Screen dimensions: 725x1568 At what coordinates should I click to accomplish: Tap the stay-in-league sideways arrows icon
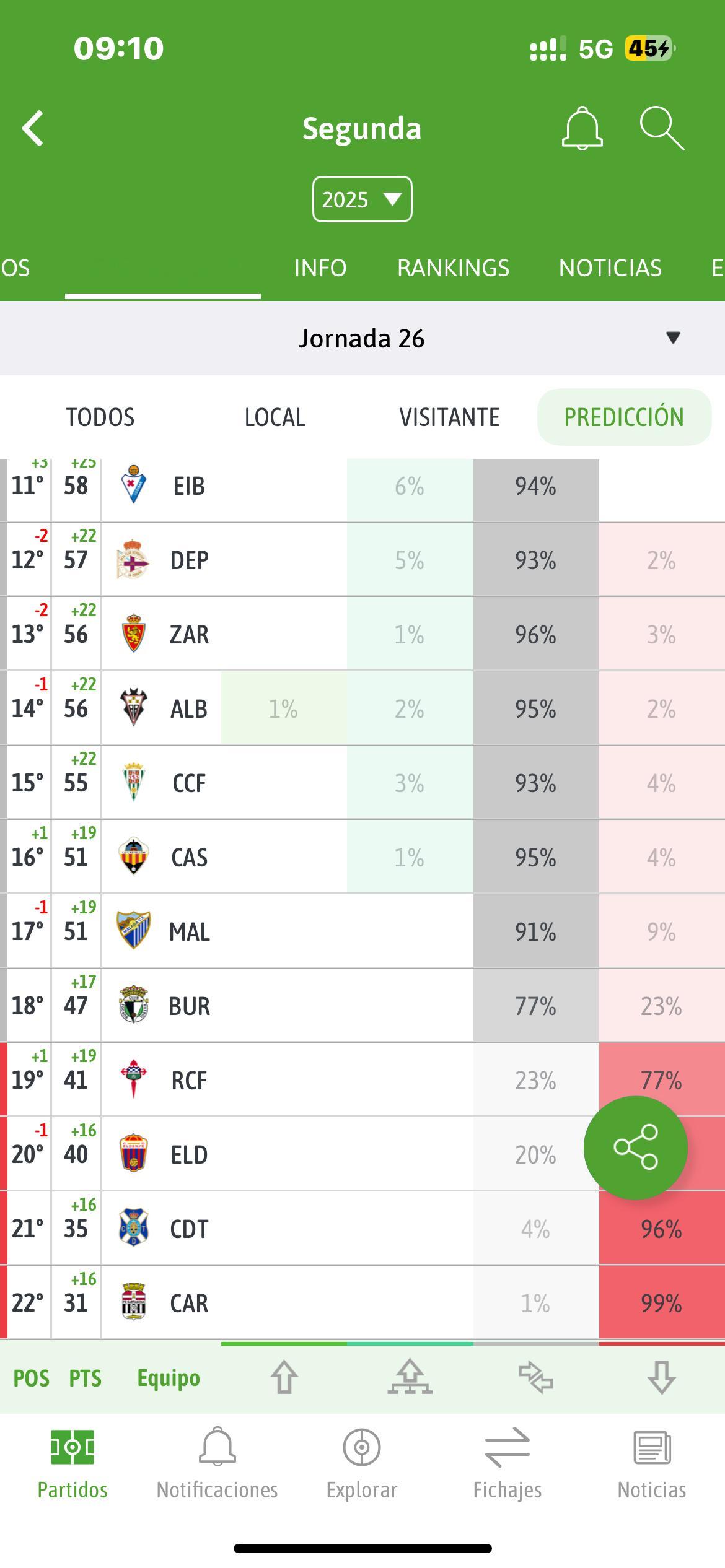[x=536, y=1377]
